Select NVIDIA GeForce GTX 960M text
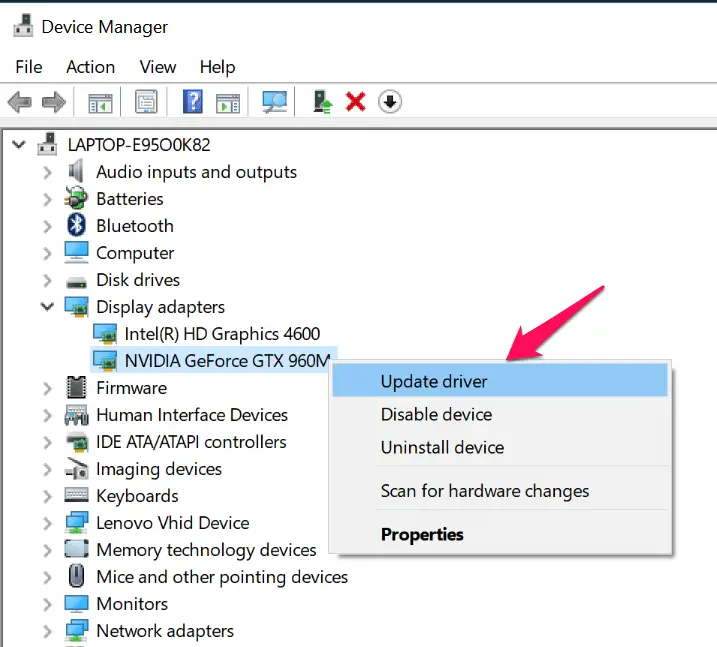717x647 pixels. coord(227,361)
